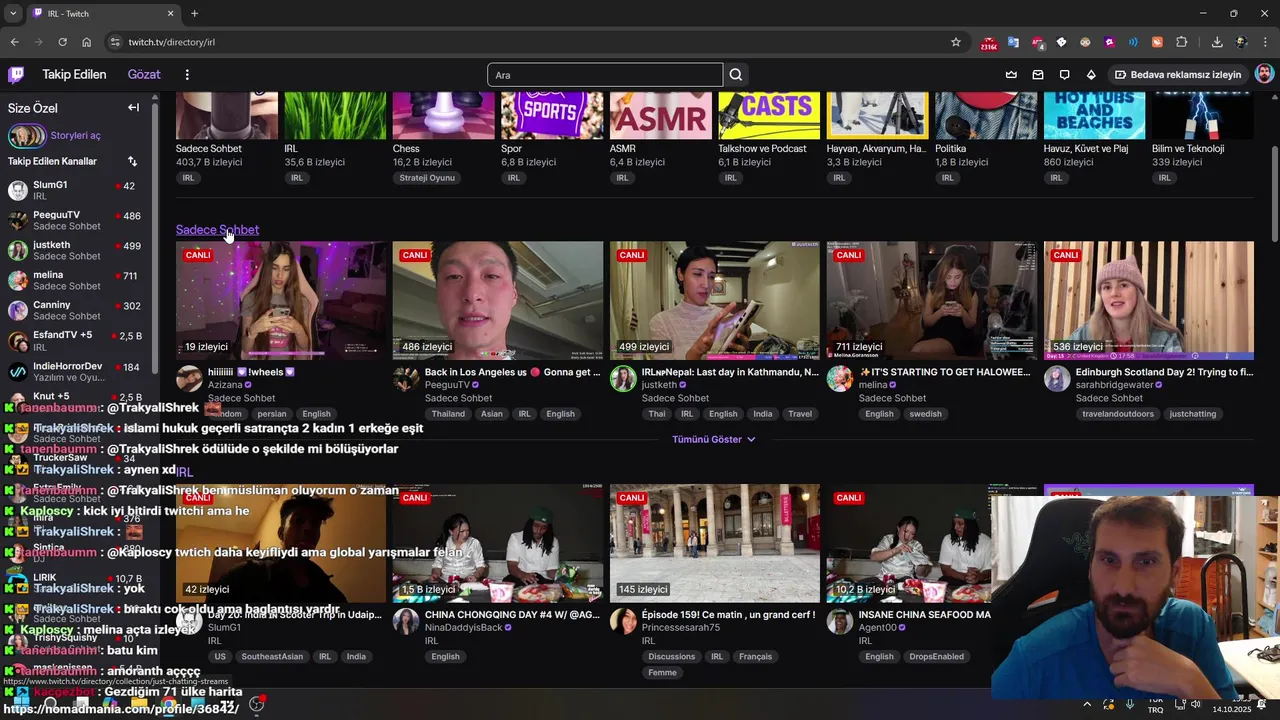This screenshot has height=720, width=1280.
Task: Click the red 2316 counter extension icon
Action: [989, 43]
